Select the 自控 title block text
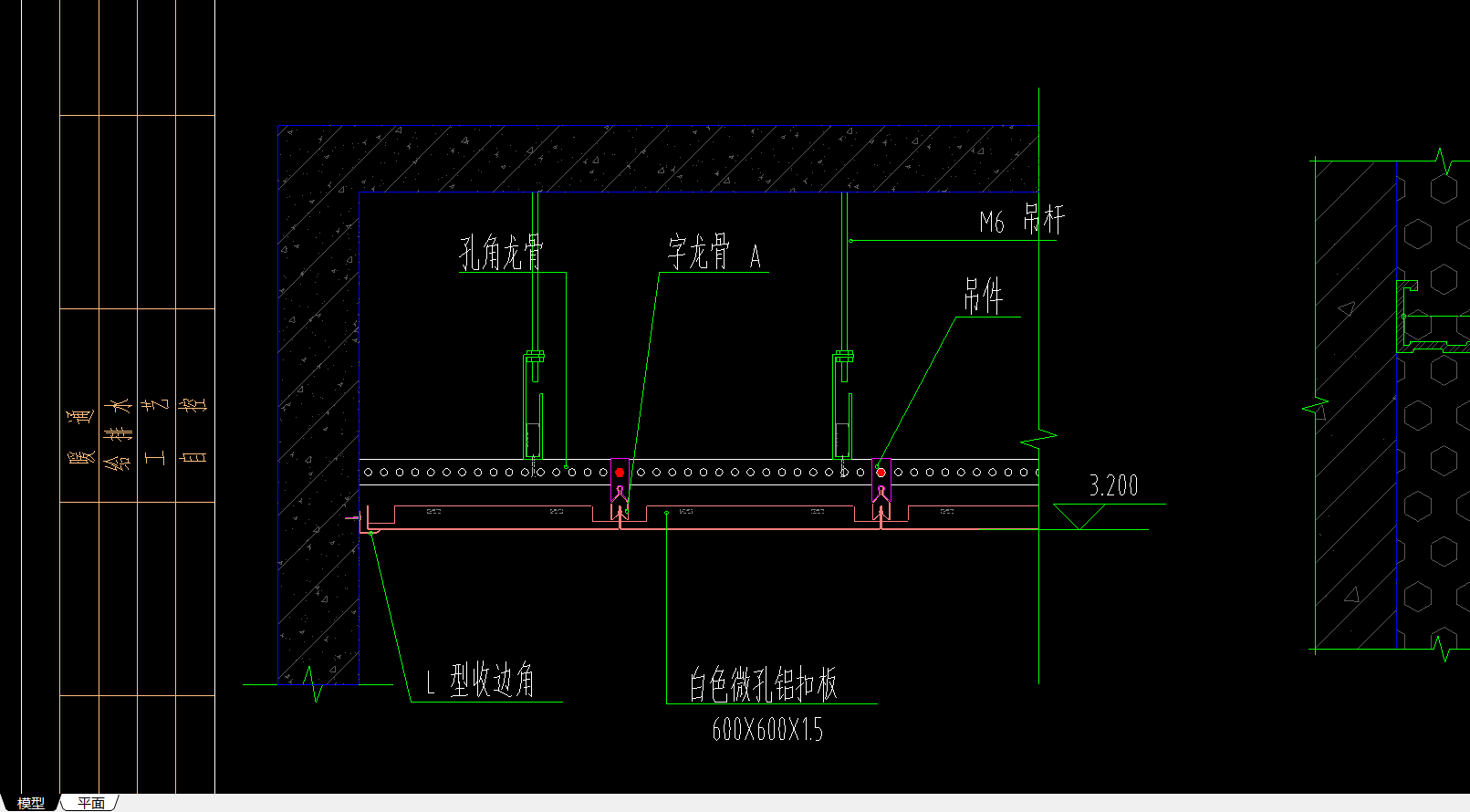Screen dimensions: 1470x812 (x=193, y=431)
